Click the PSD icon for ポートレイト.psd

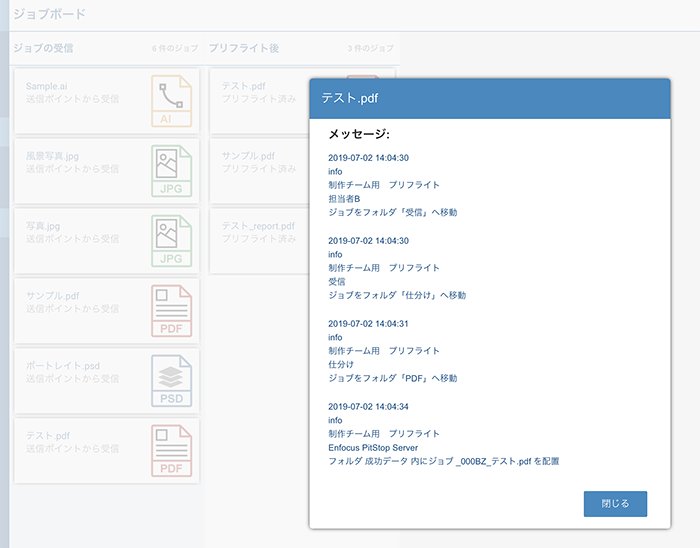click(171, 381)
